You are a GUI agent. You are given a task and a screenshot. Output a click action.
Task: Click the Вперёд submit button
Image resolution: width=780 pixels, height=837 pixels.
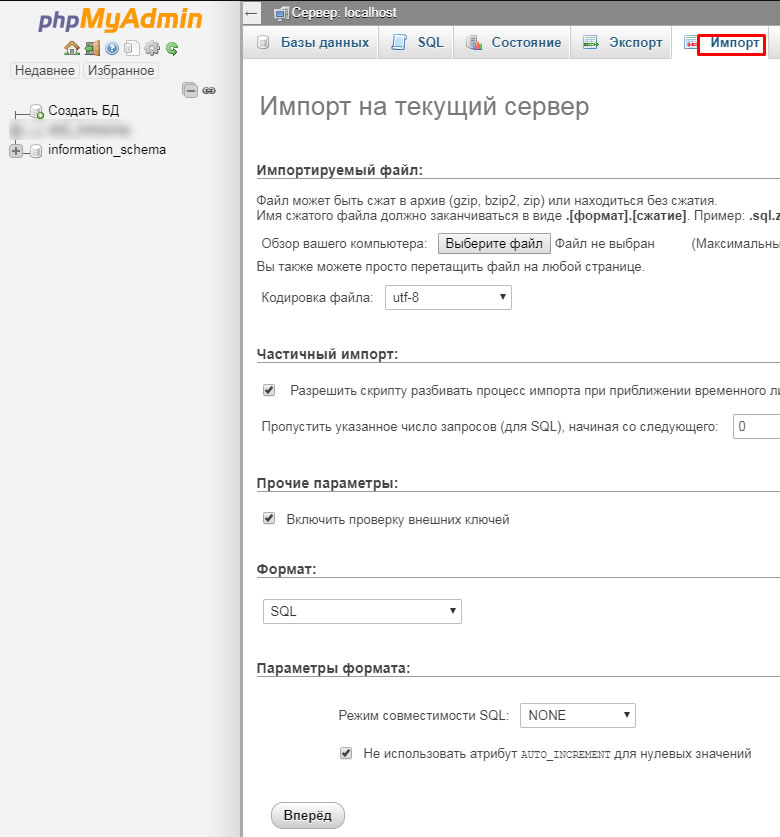pyautogui.click(x=308, y=816)
